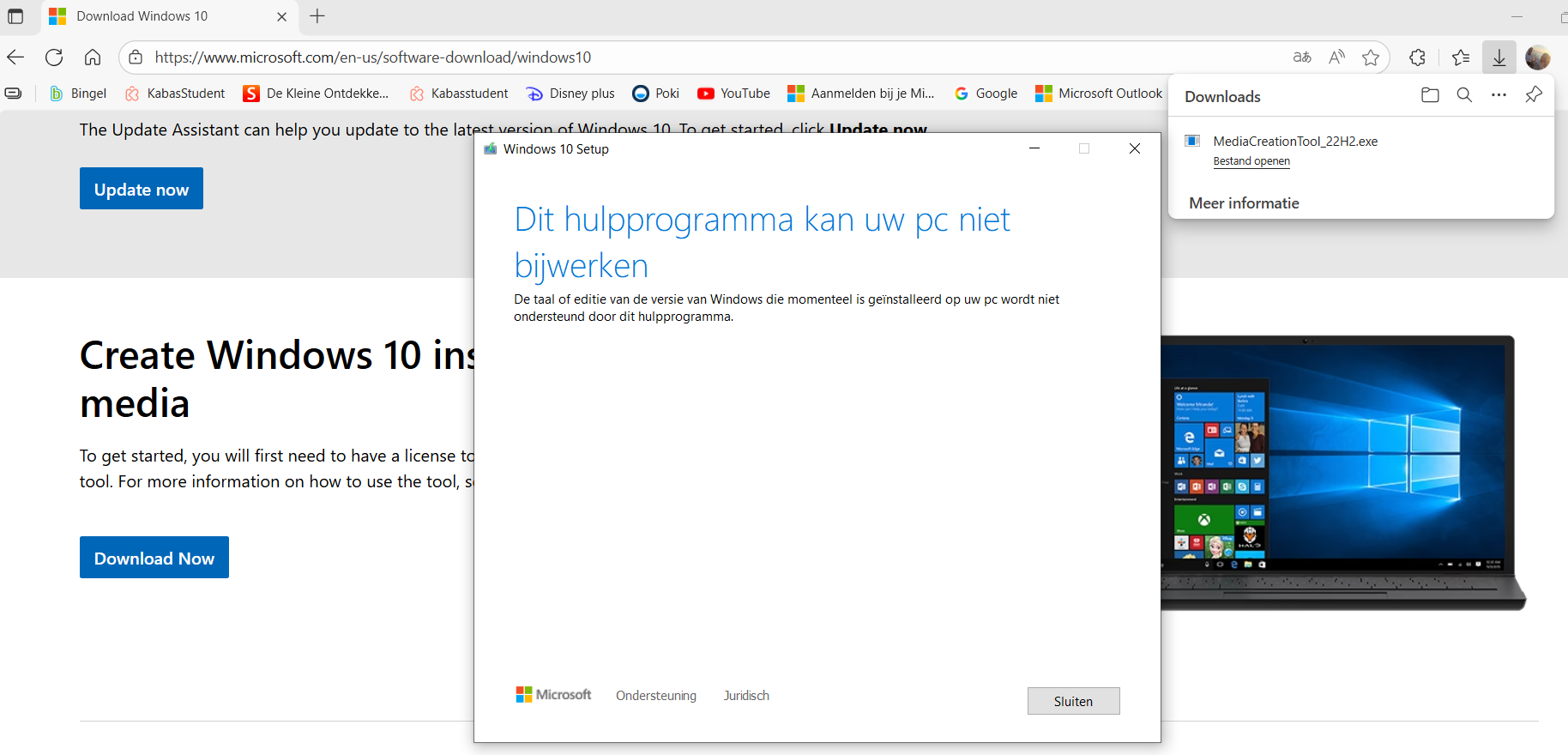The width and height of the screenshot is (1568, 755).
Task: Click the read aloud icon
Action: (x=1336, y=57)
